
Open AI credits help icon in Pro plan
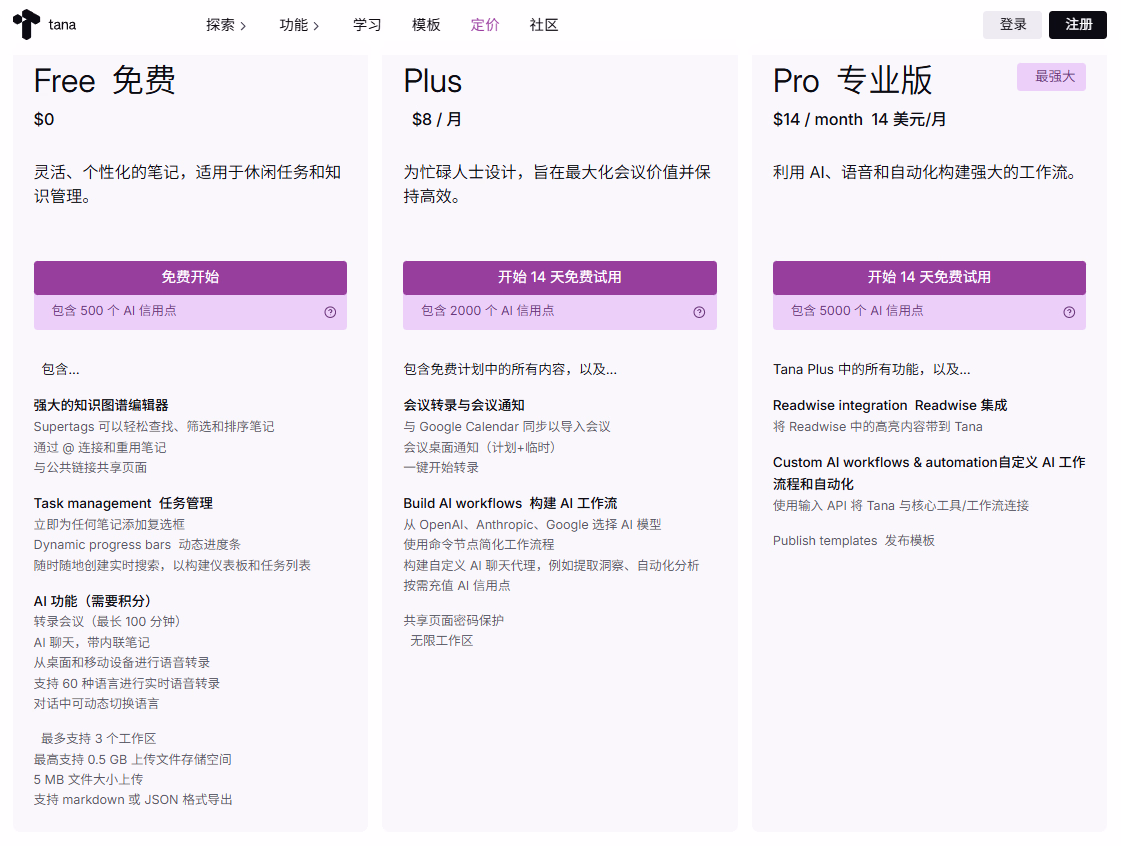point(1069,312)
